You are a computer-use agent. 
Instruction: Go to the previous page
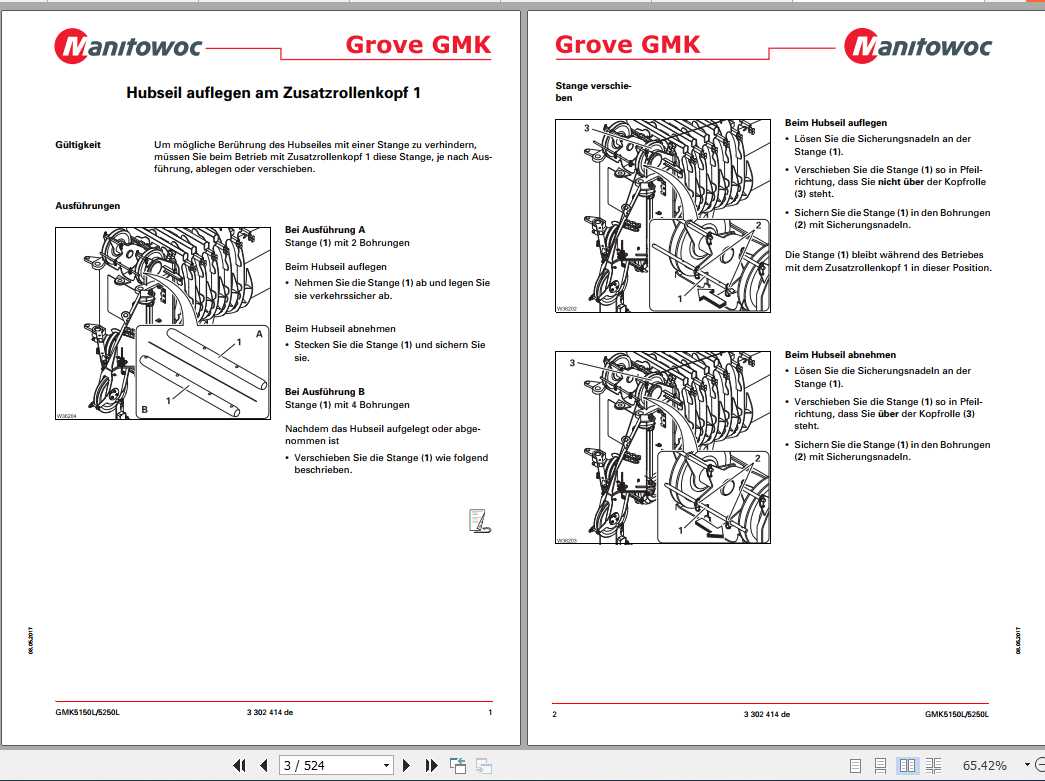(264, 766)
